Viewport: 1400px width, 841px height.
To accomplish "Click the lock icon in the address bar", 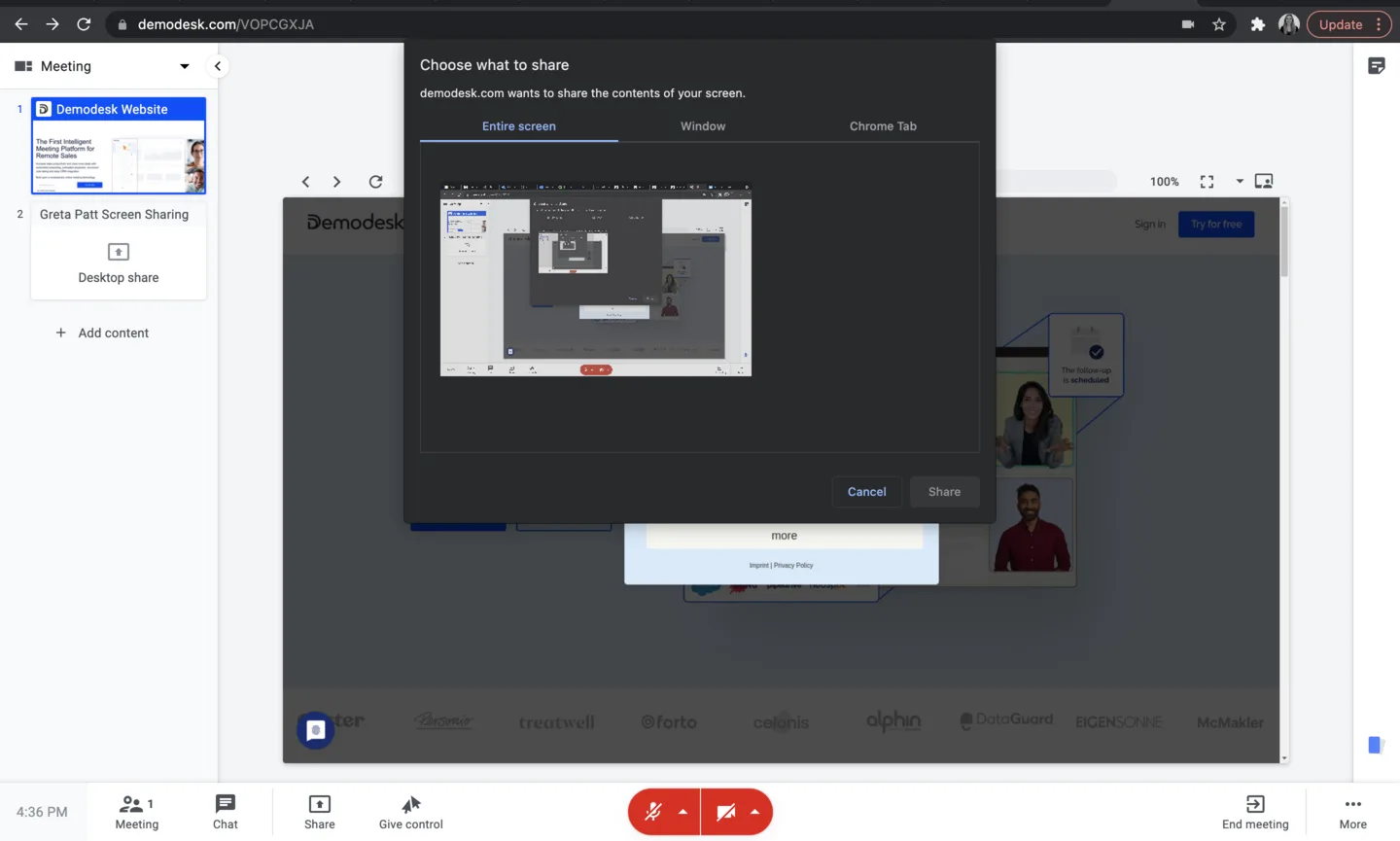I will [x=122, y=25].
